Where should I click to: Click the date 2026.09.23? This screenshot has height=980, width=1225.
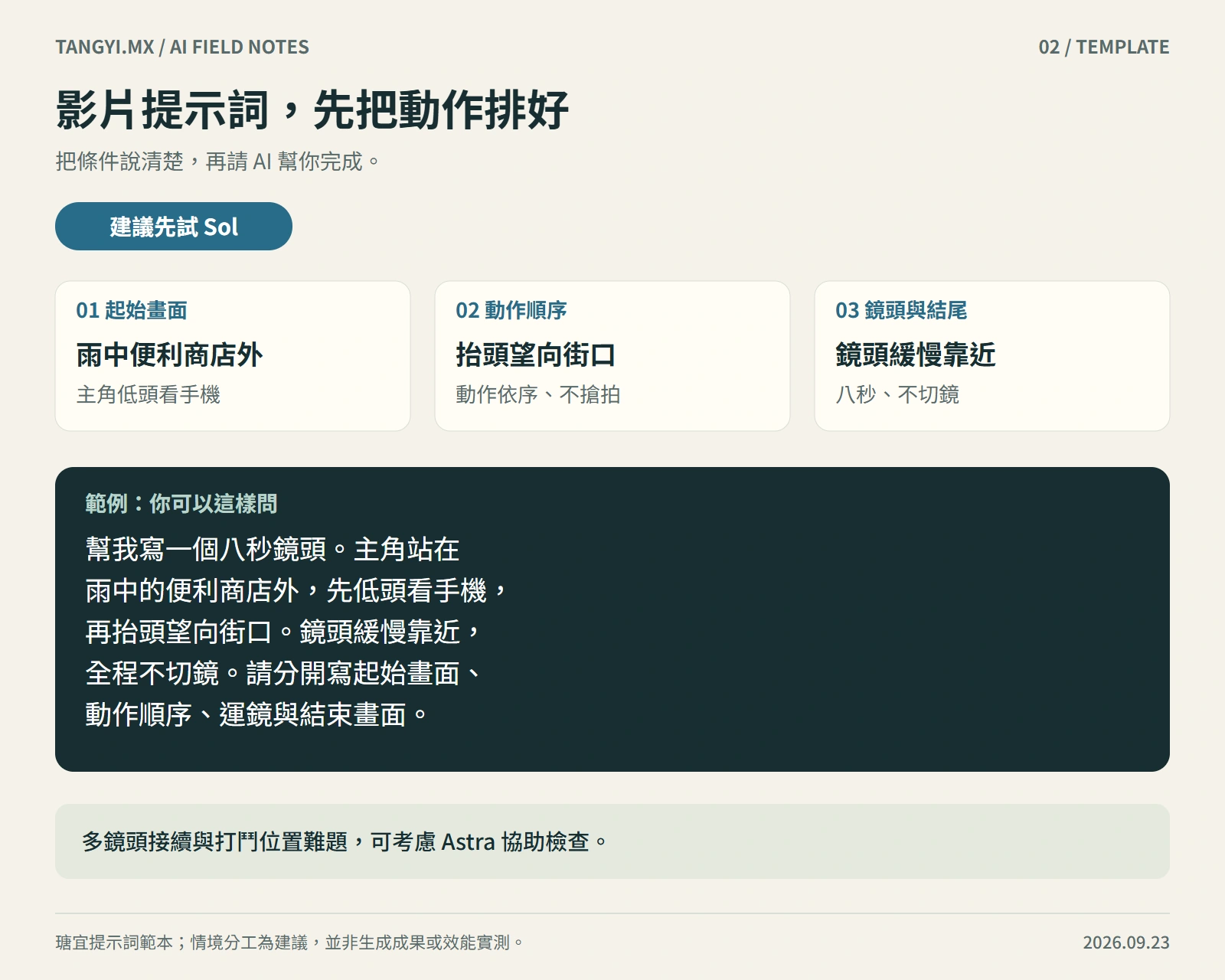pos(1126,942)
